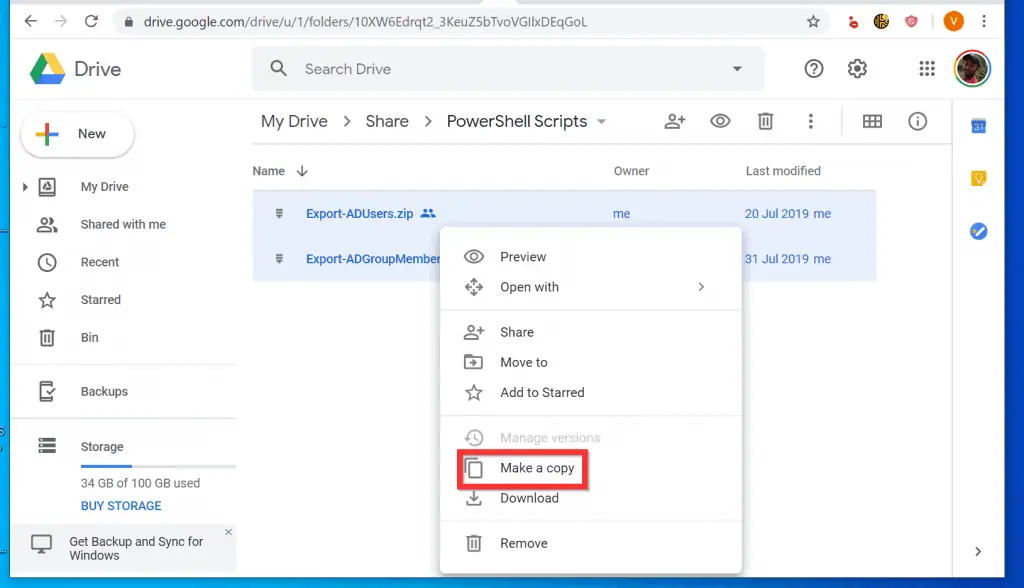Screen dimensions: 1024x588
Task: Open advanced search options dropdown
Action: pos(737,69)
